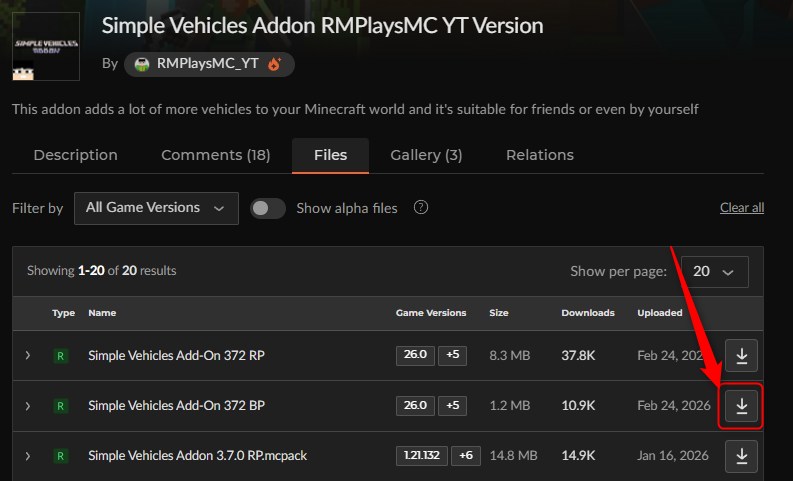Open file Simple Vehicles Addon 3.7.0 RP.mcpack
Image resolution: width=793 pixels, height=481 pixels.
198,456
